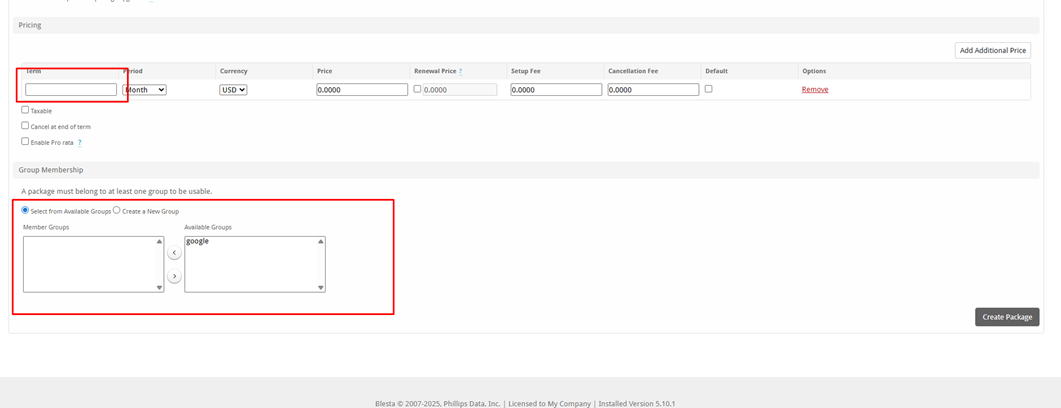Focus the empty Term input field

coord(71,90)
